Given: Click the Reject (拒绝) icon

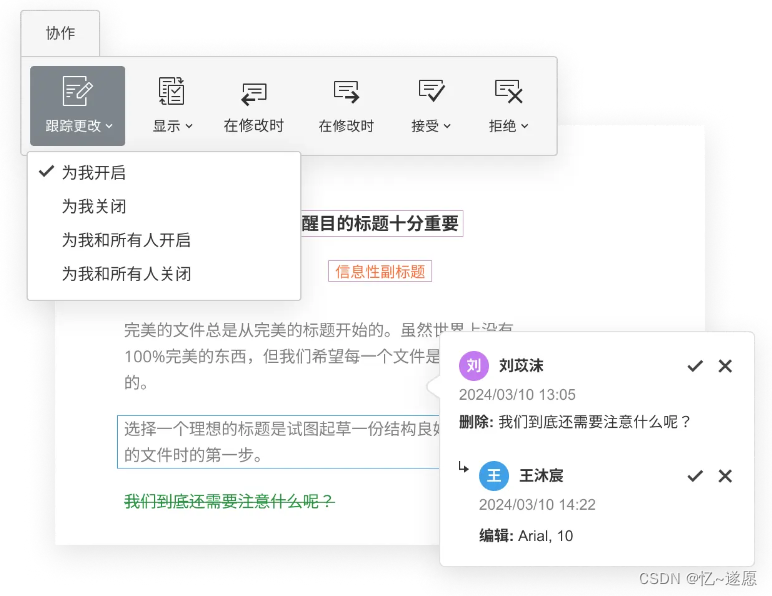Looking at the screenshot, I should point(508,92).
